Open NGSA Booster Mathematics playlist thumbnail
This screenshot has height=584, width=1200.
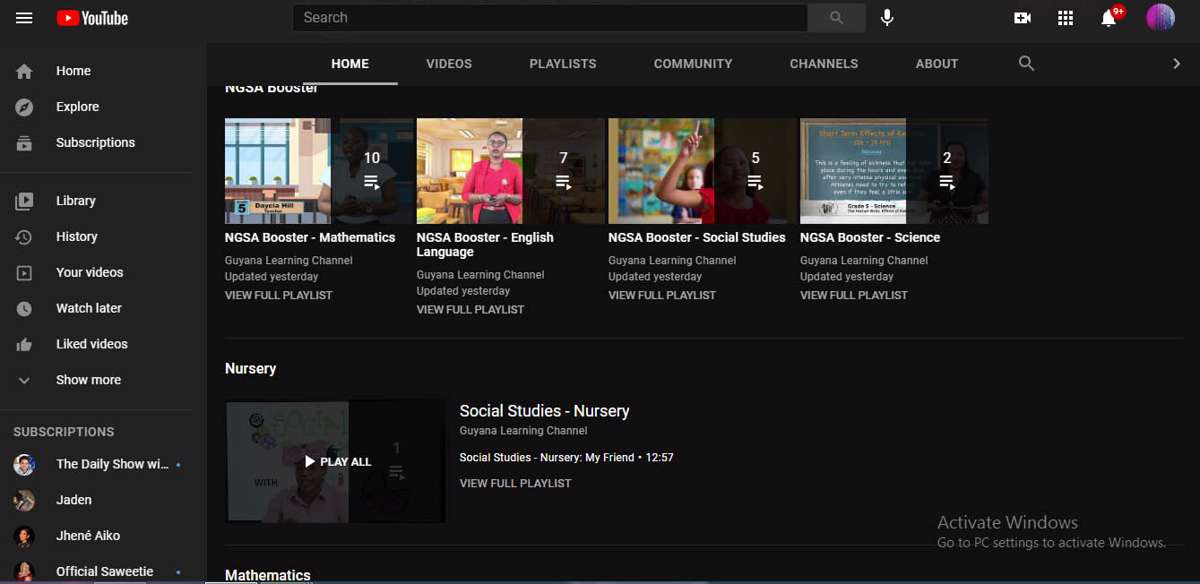[x=319, y=171]
